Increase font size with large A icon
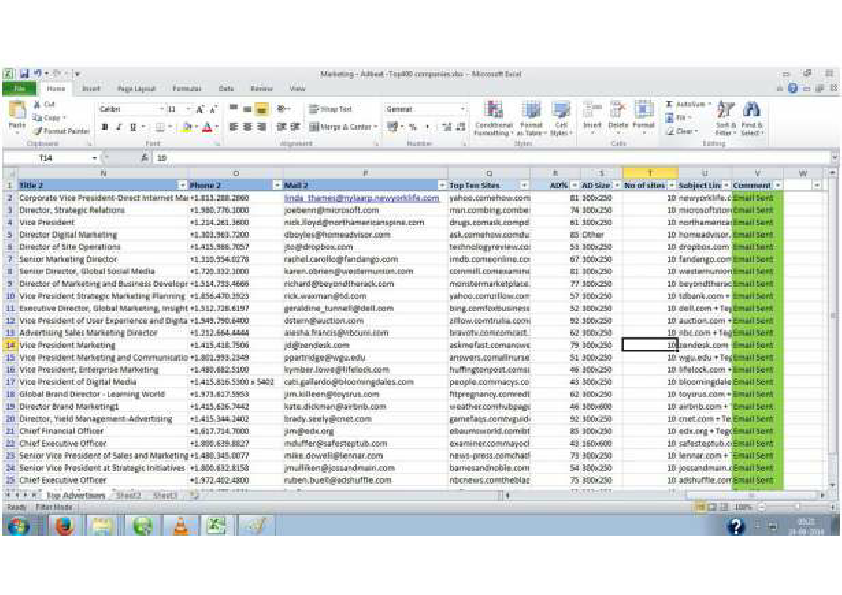This screenshot has height=595, width=842. pyautogui.click(x=200, y=110)
